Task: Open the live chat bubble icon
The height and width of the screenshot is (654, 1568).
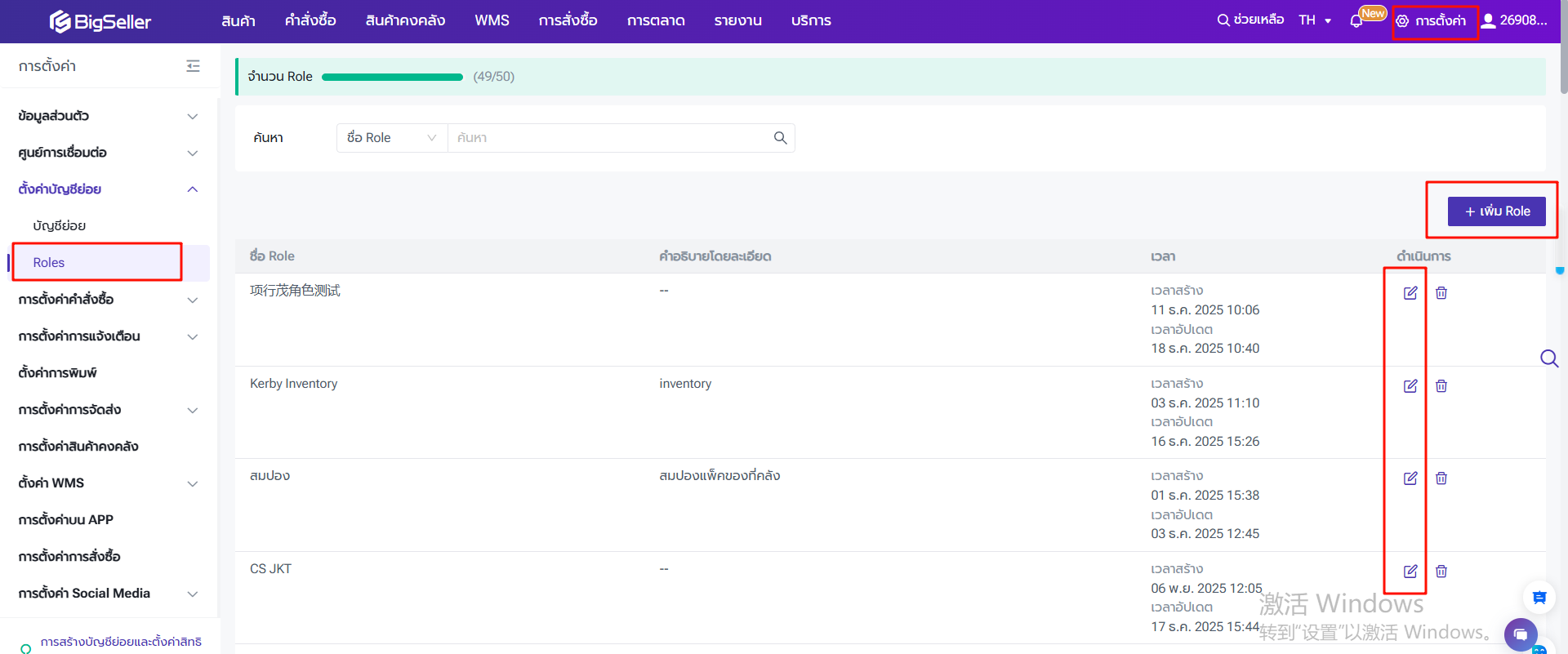Action: [1520, 634]
